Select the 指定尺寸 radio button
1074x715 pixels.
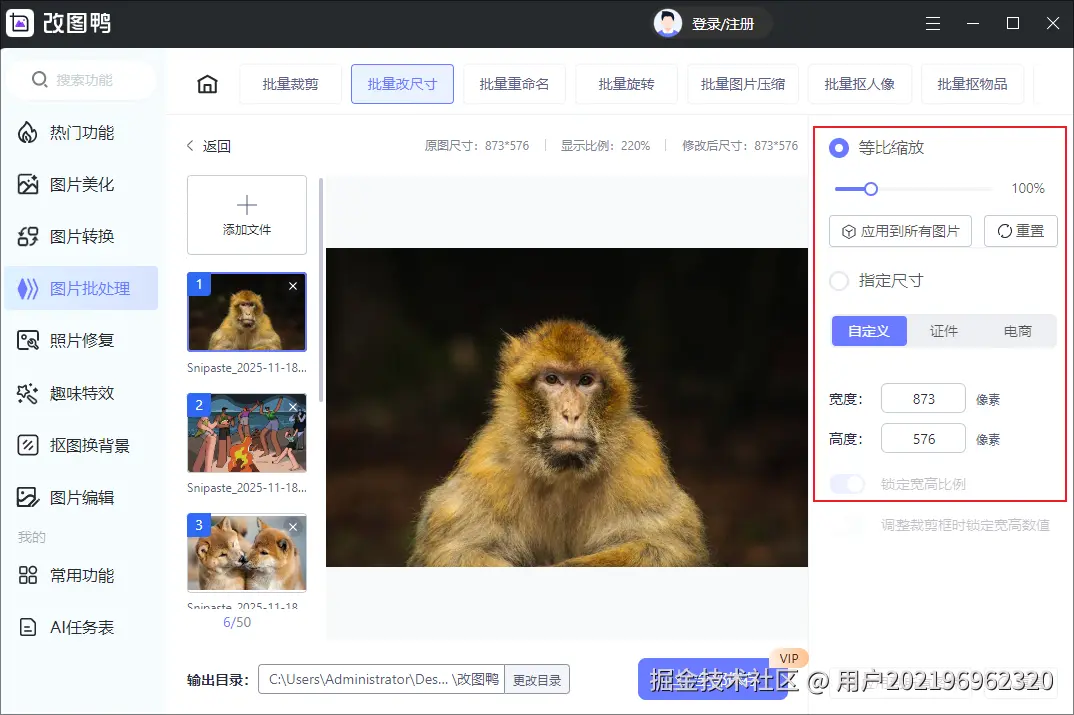(x=838, y=281)
